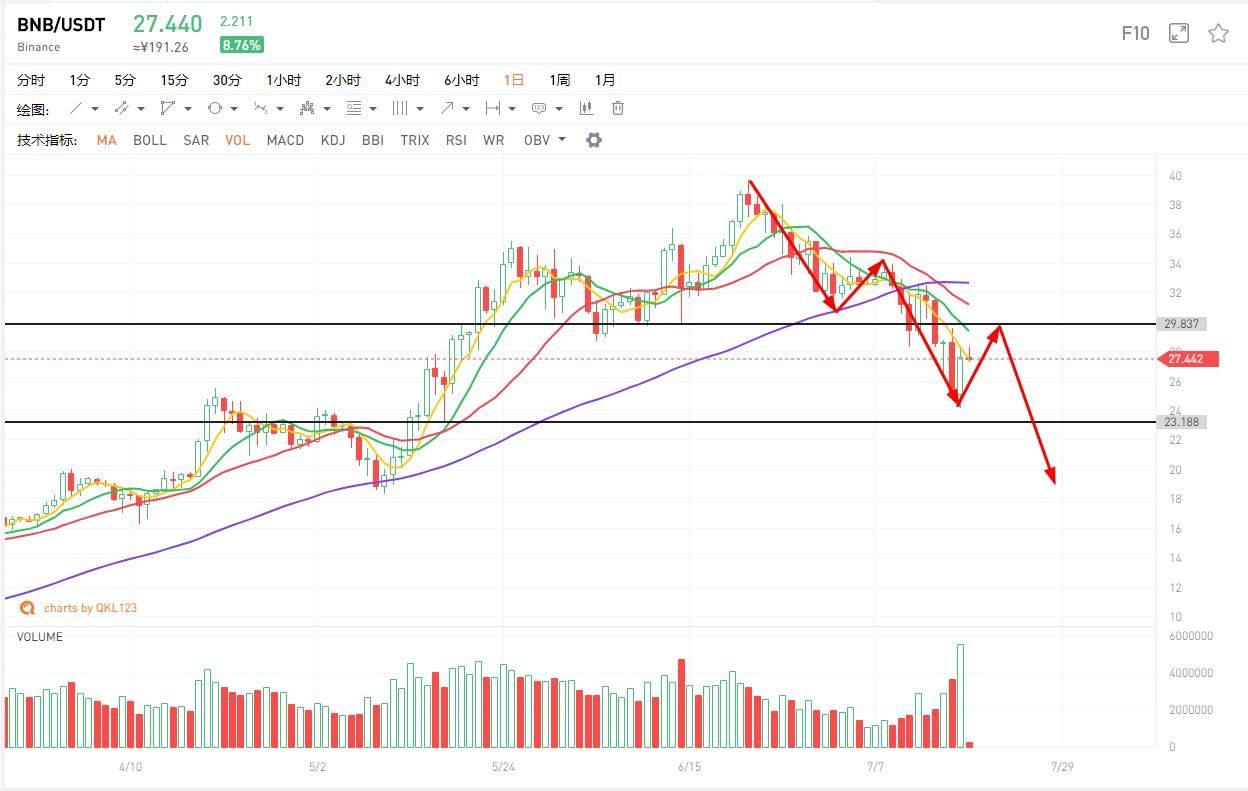The height and width of the screenshot is (791, 1248).
Task: Open Fibonacci tool dropdown arrow
Action: pos(373,109)
